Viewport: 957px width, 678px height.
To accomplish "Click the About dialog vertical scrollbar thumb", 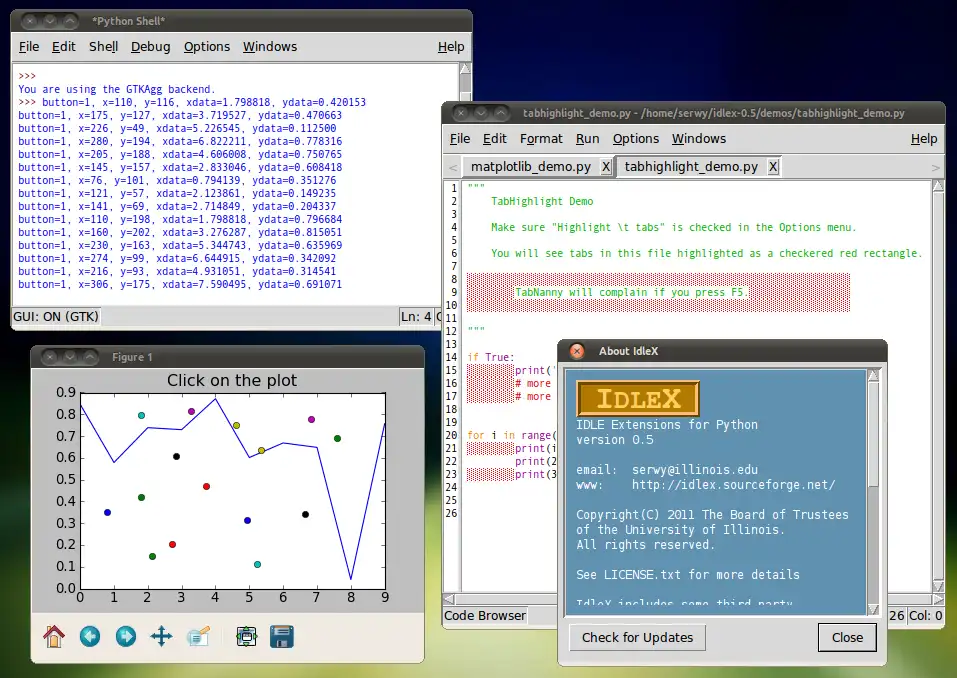I will tap(873, 435).
